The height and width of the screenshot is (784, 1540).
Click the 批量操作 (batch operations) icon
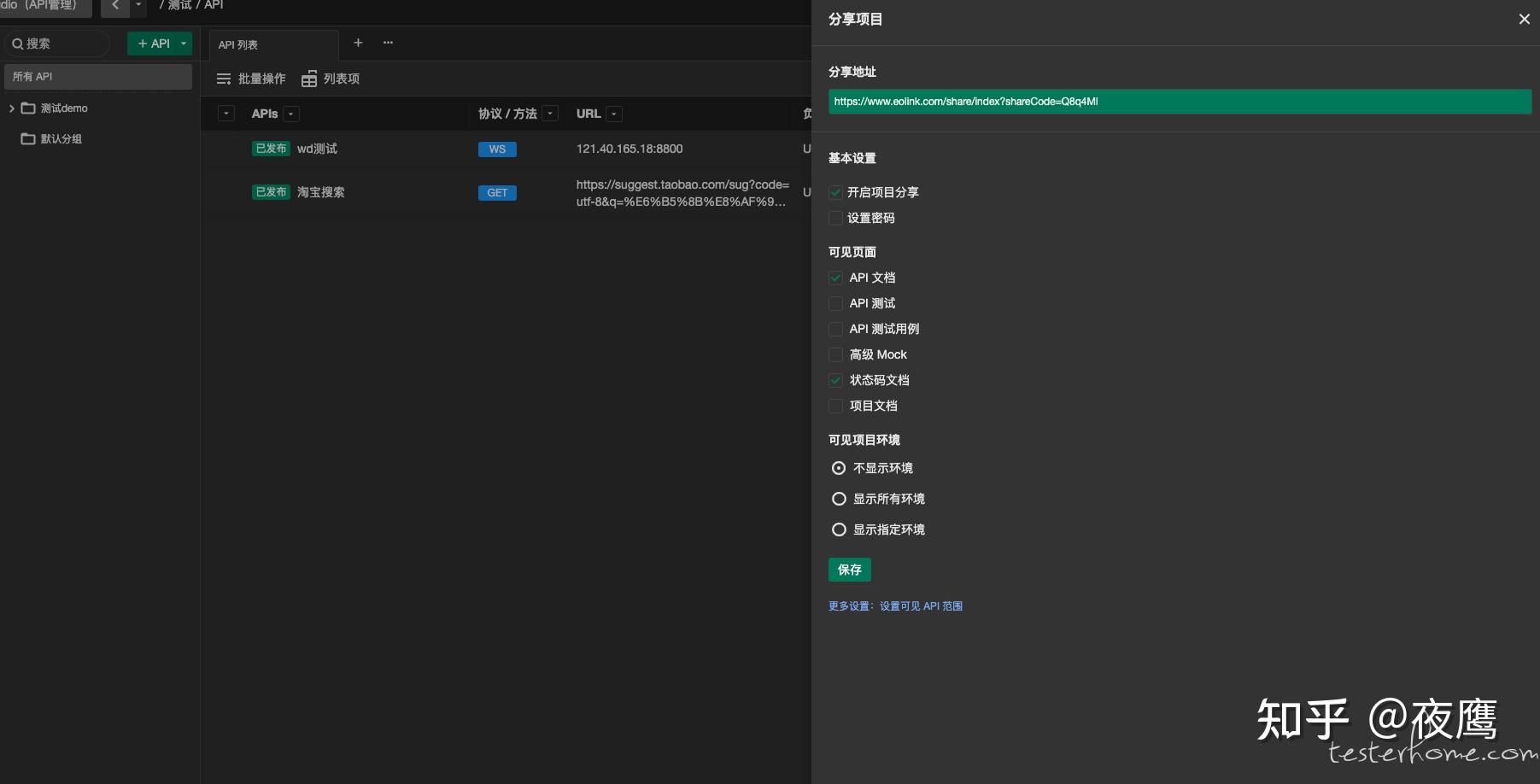[x=224, y=79]
